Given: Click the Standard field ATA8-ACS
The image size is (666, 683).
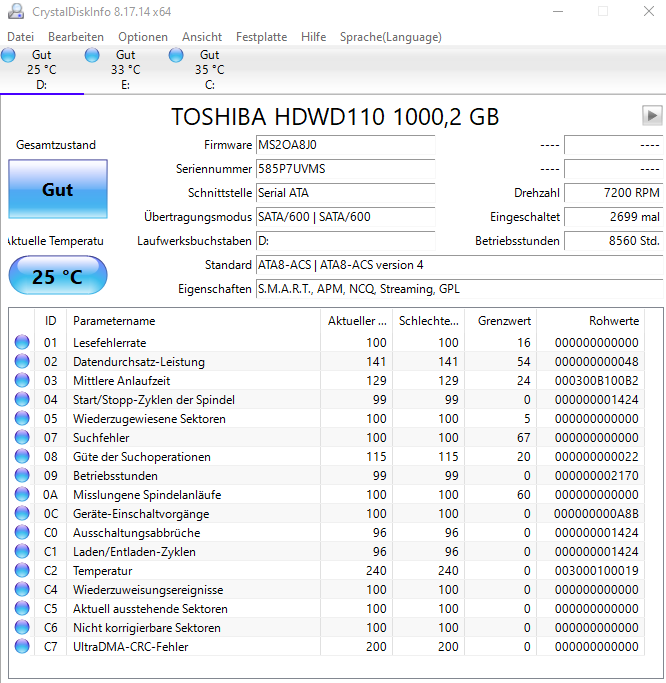Looking at the screenshot, I should click(460, 265).
